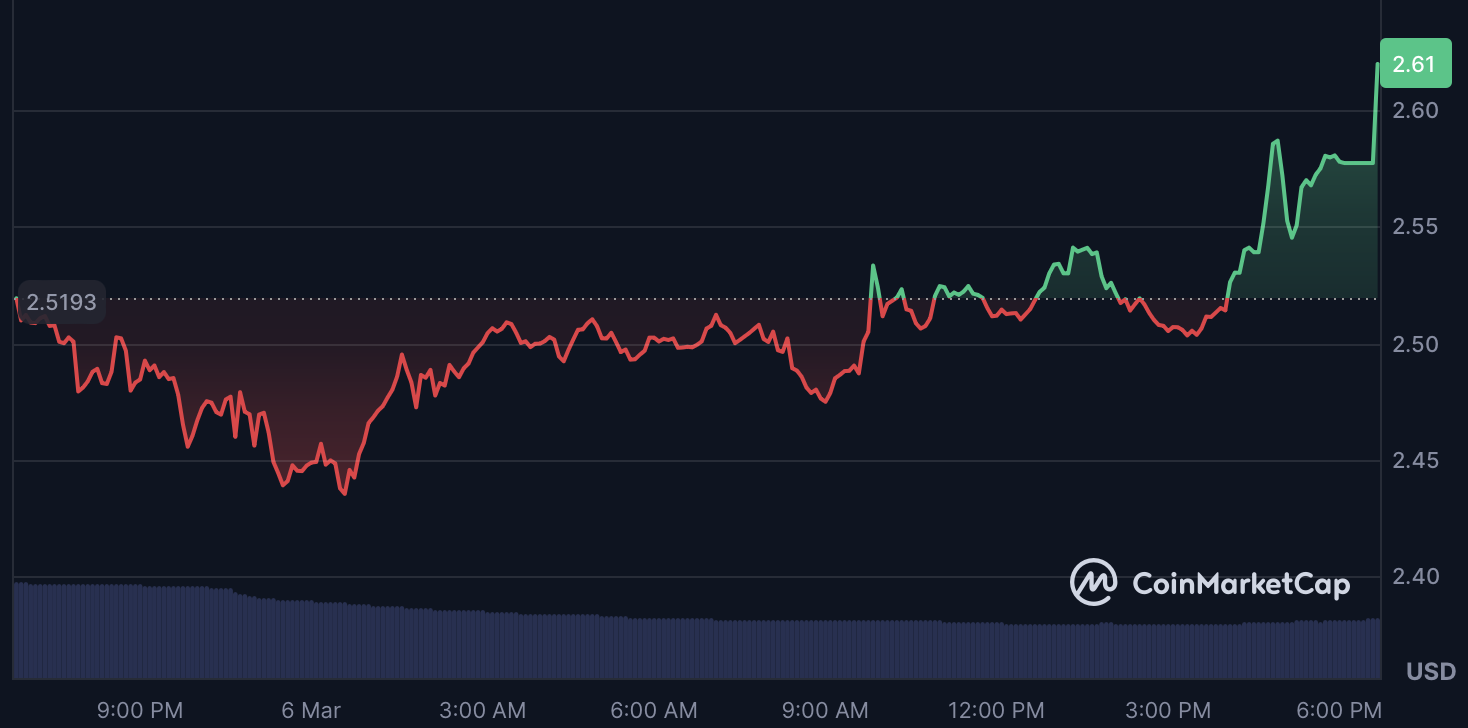Click the 6:00 PM time axis label
Image resolution: width=1468 pixels, height=728 pixels.
coord(1338,711)
